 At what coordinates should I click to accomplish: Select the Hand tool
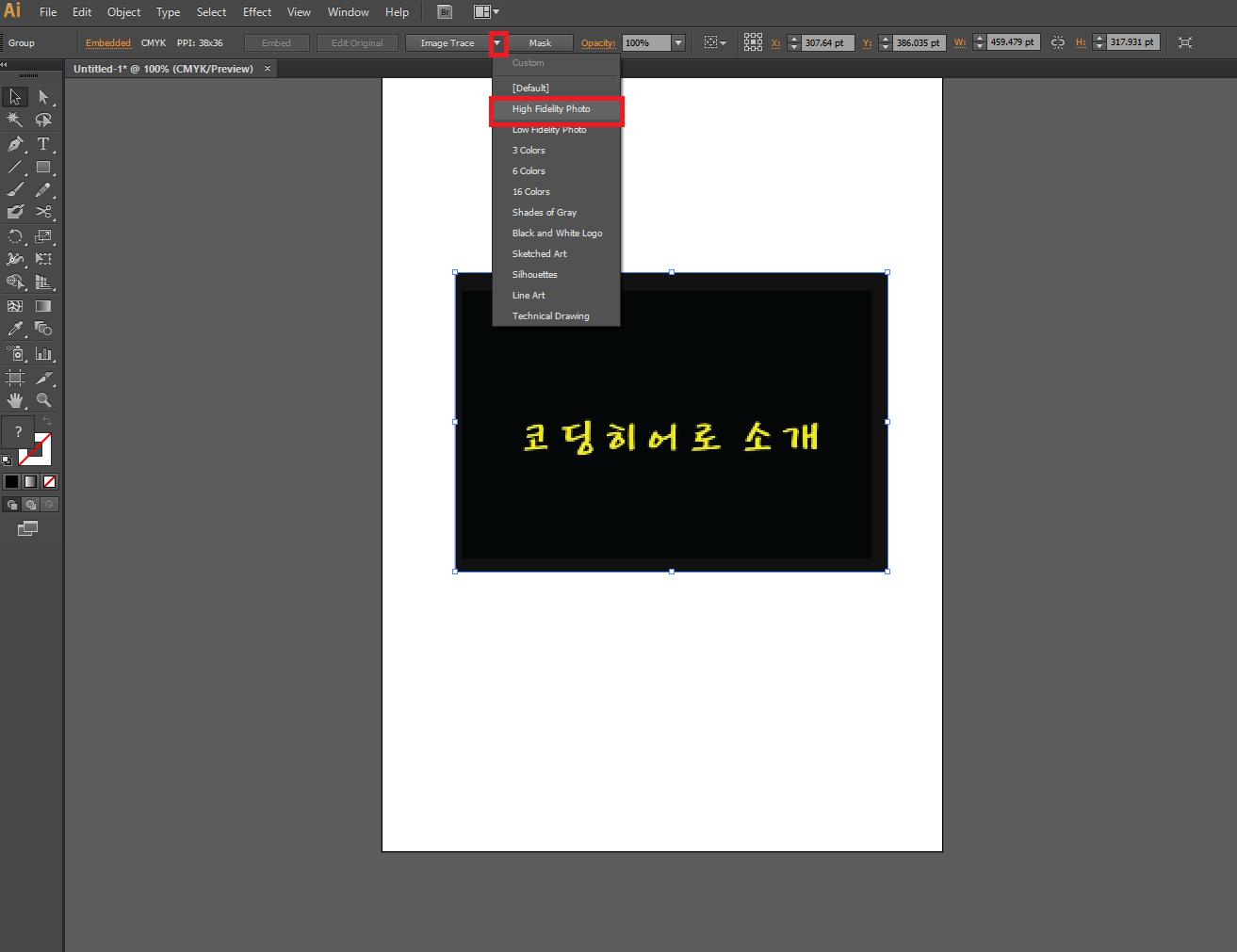pyautogui.click(x=15, y=400)
